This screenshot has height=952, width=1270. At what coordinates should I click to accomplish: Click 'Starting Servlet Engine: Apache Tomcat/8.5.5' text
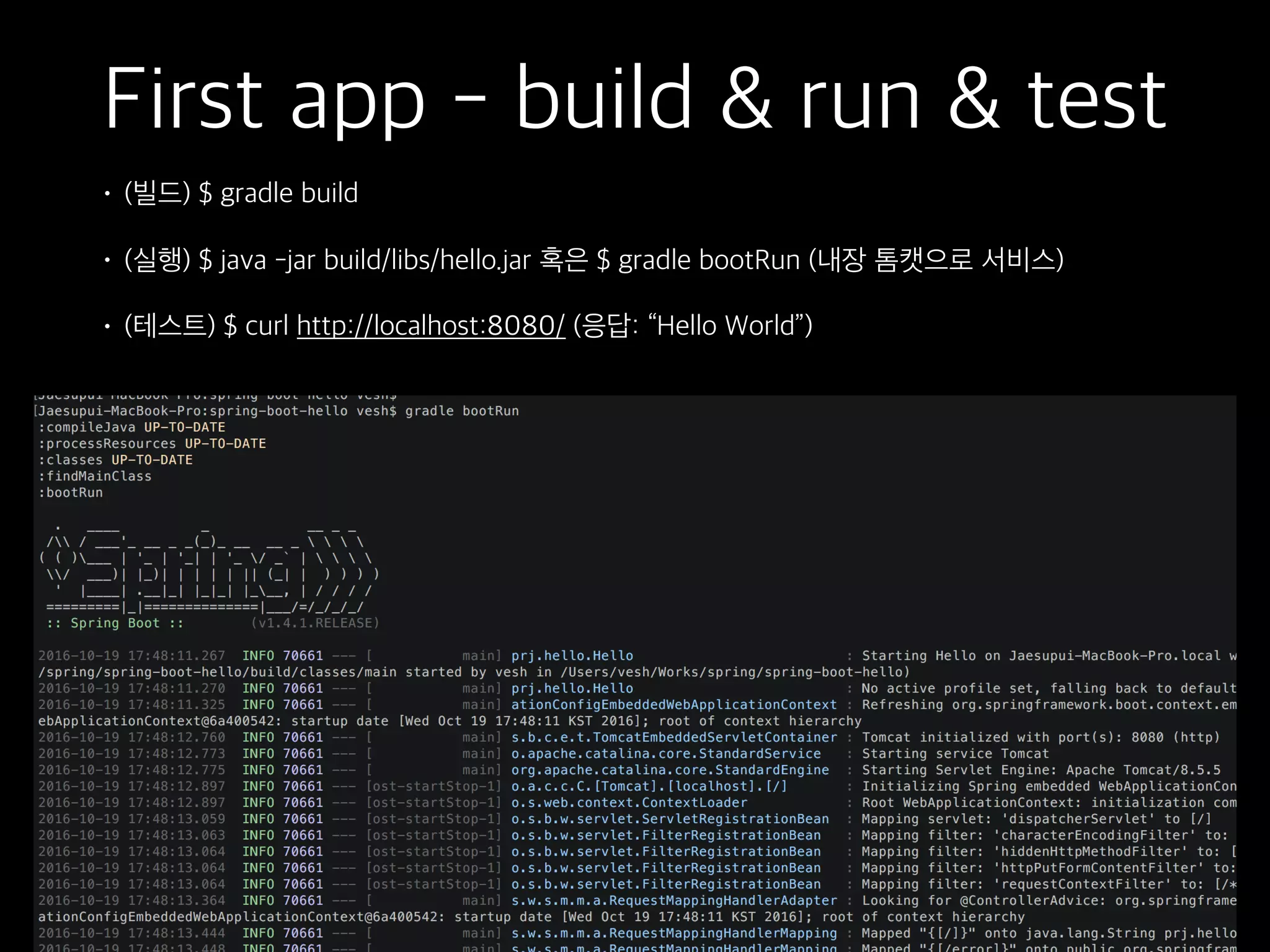pos(1040,770)
